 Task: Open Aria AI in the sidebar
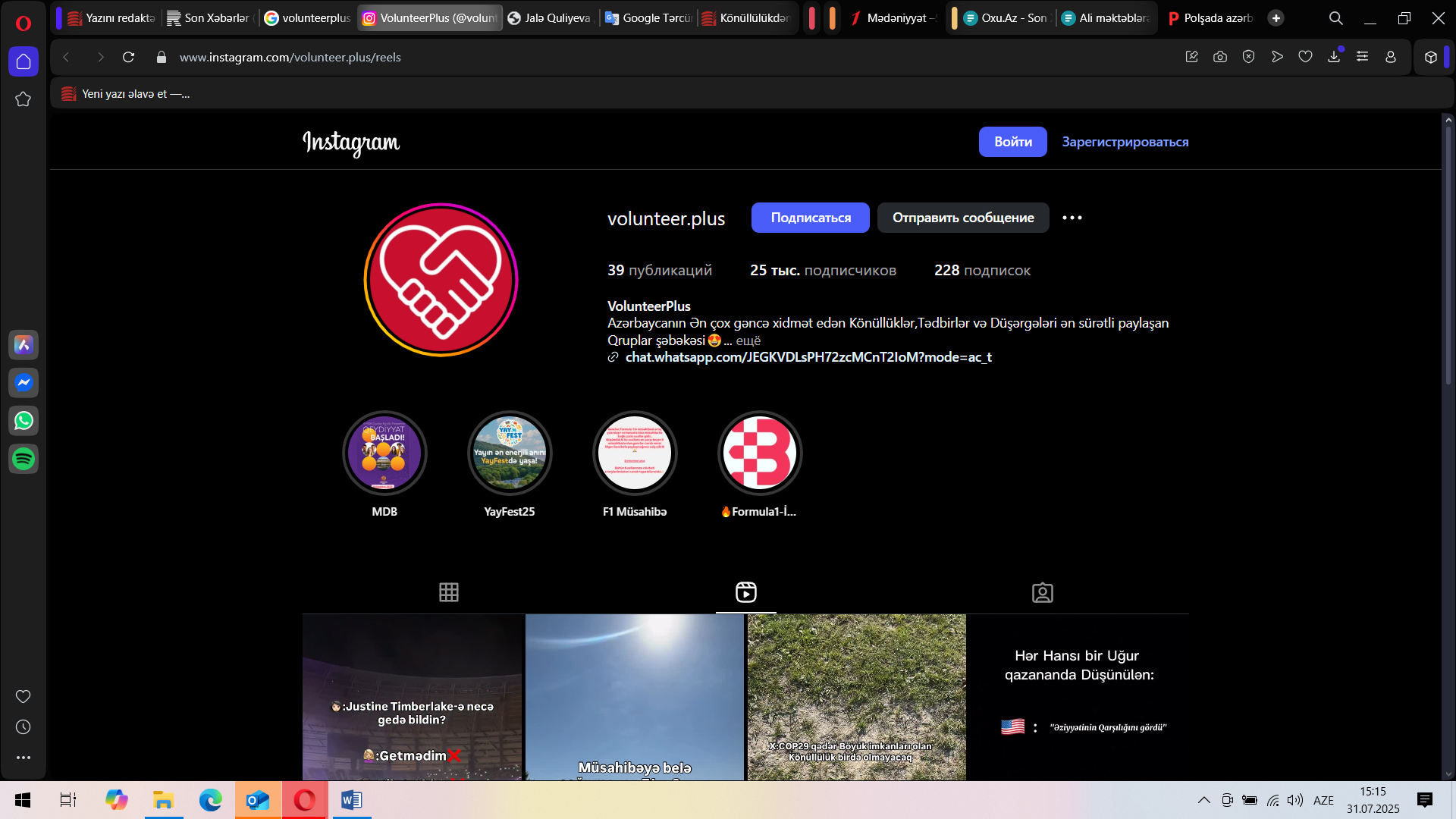pos(24,345)
